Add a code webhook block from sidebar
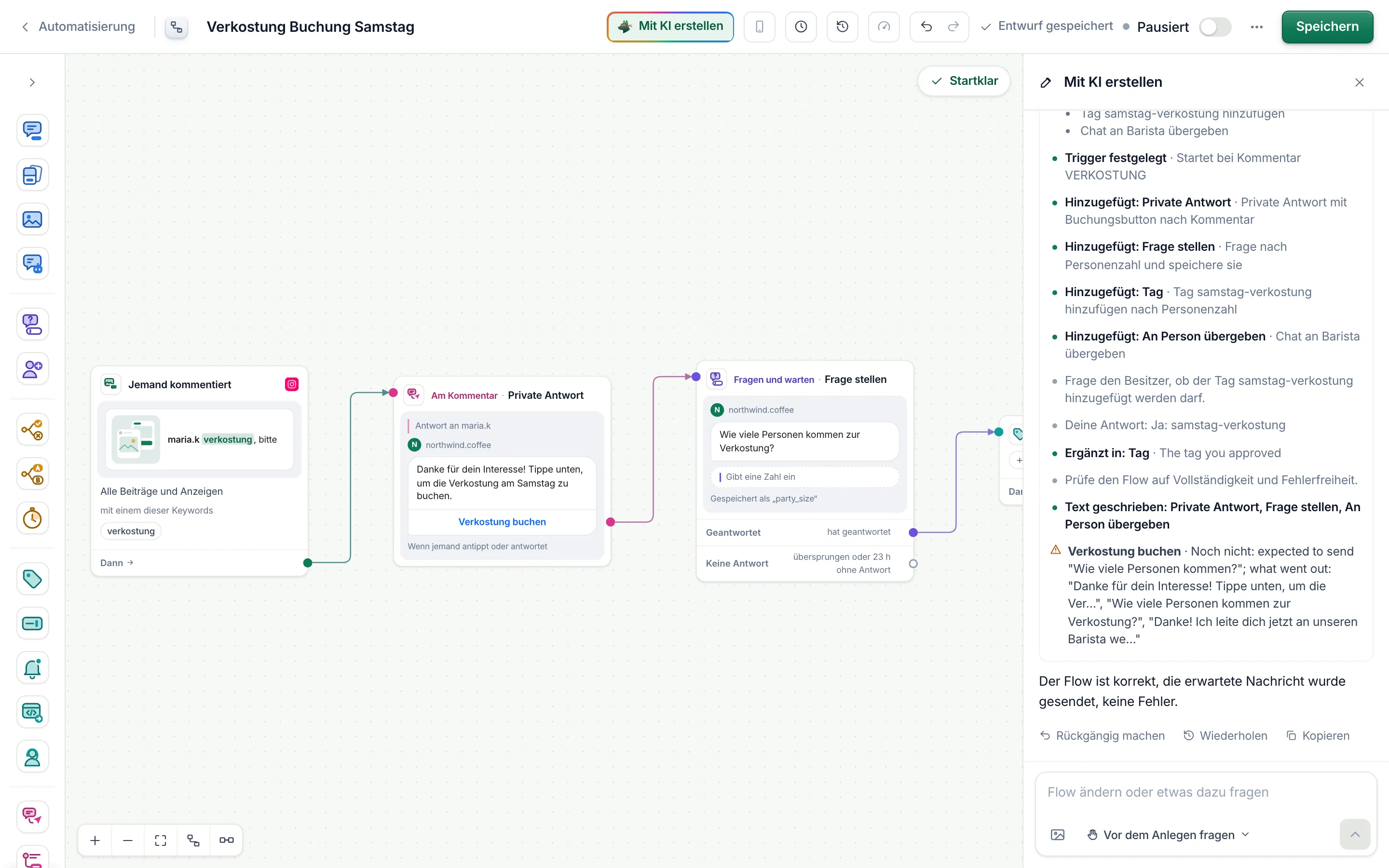Image resolution: width=1389 pixels, height=868 pixels. point(32,712)
